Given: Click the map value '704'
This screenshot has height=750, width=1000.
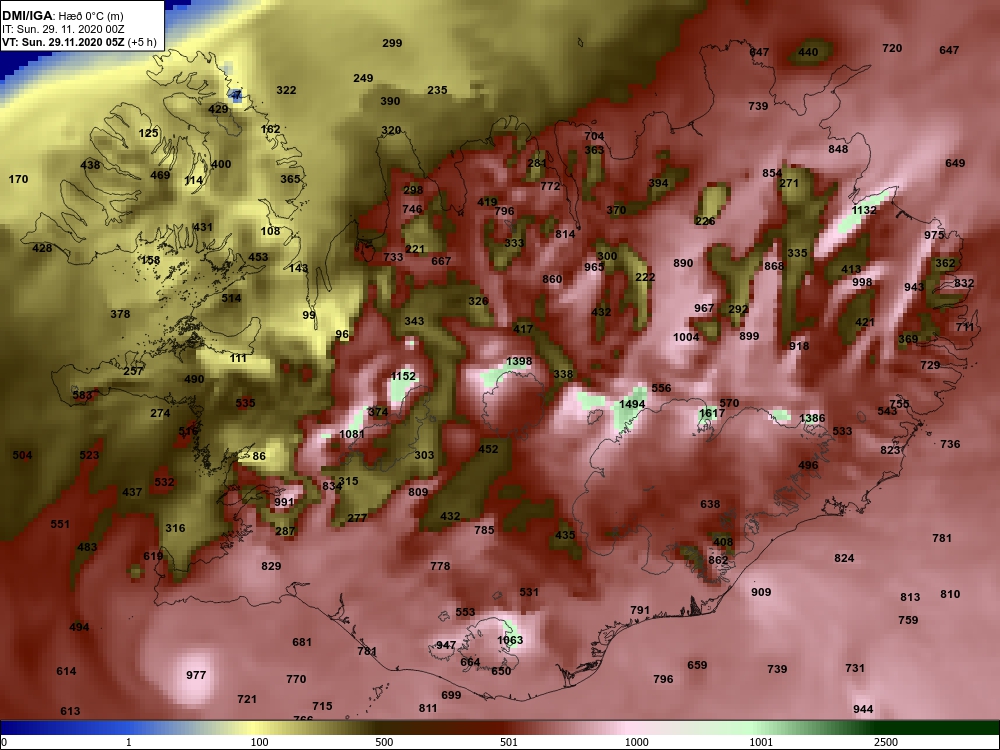Looking at the screenshot, I should pyautogui.click(x=594, y=136).
